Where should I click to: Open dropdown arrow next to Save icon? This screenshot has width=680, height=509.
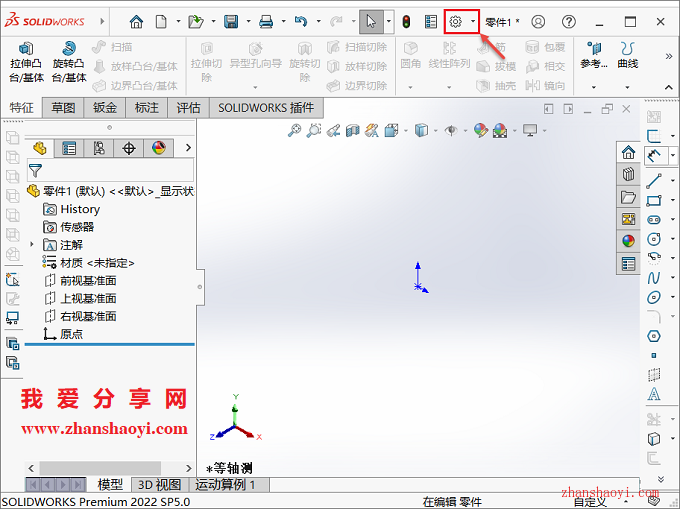click(248, 21)
